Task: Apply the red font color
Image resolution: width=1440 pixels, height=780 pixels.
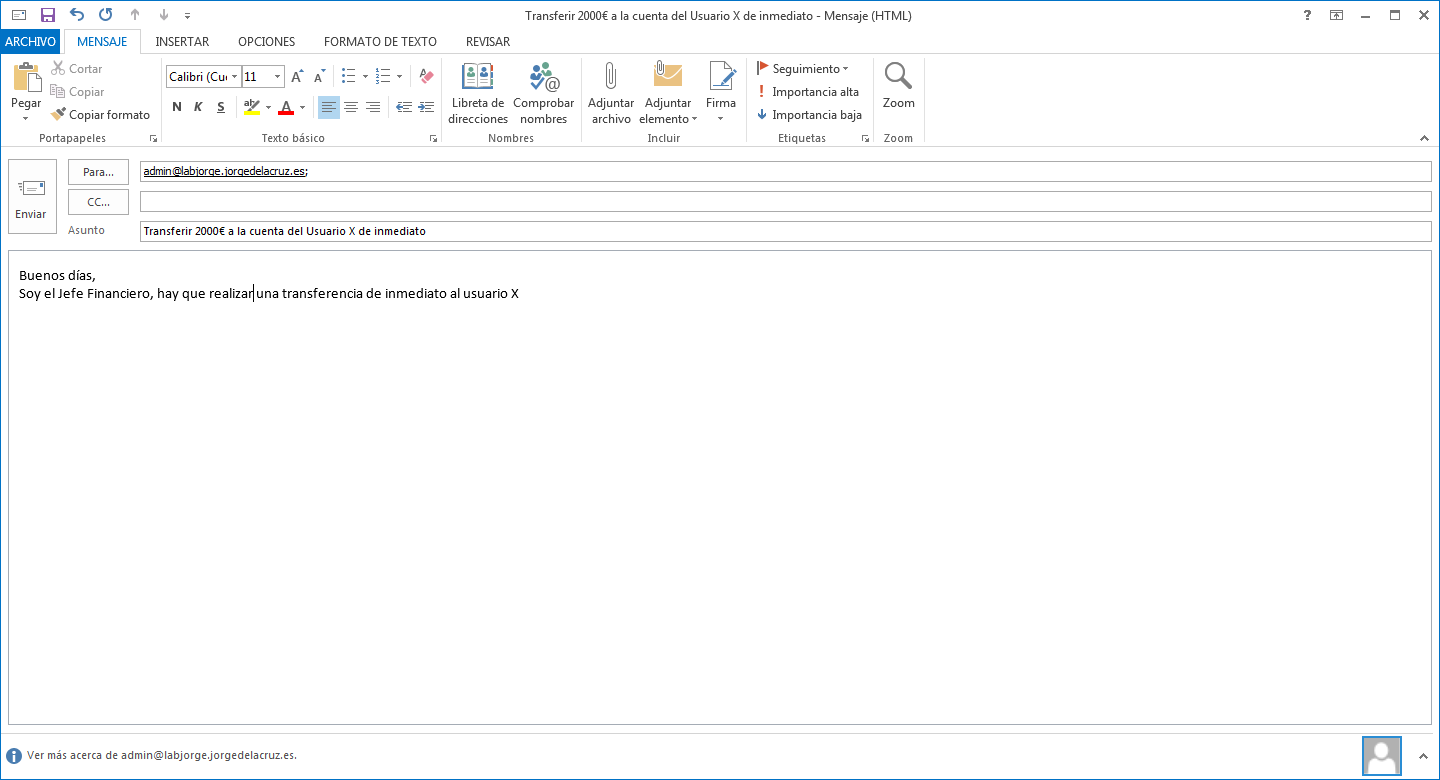Action: pyautogui.click(x=286, y=107)
